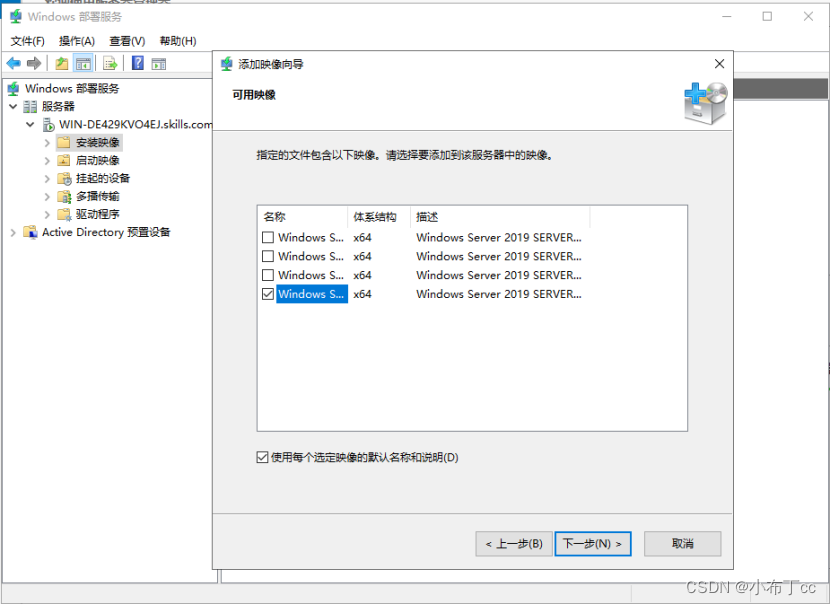Click the 下一步(N) next button
The image size is (831, 605).
click(x=593, y=544)
